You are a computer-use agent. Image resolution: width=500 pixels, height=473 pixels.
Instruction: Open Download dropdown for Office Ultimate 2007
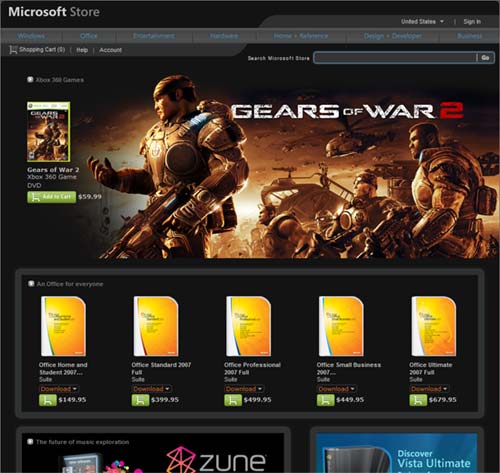pos(429,389)
